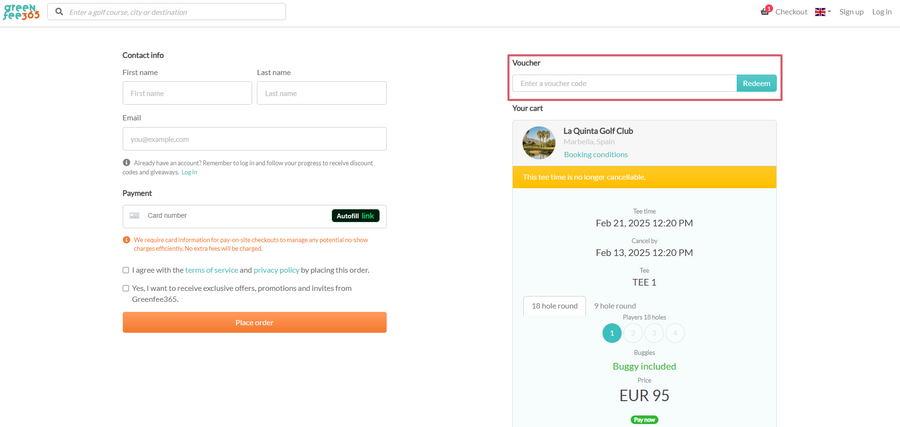Switch to the 9 hole round tab
Viewport: 900px width, 427px height.
615,306
